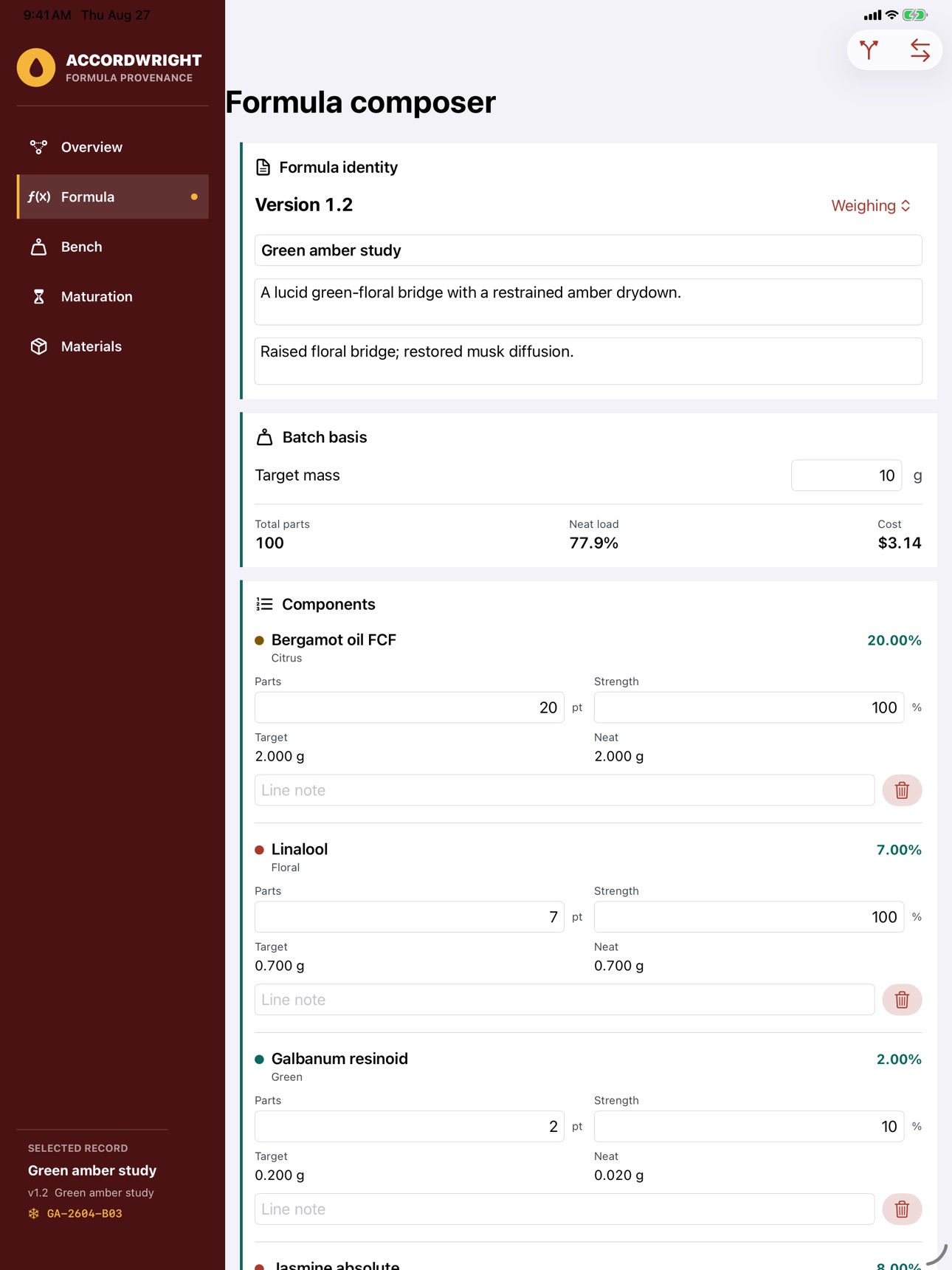Edit the Galbanum resinoid Parts field
This screenshot has height=1270, width=952.
(410, 1127)
